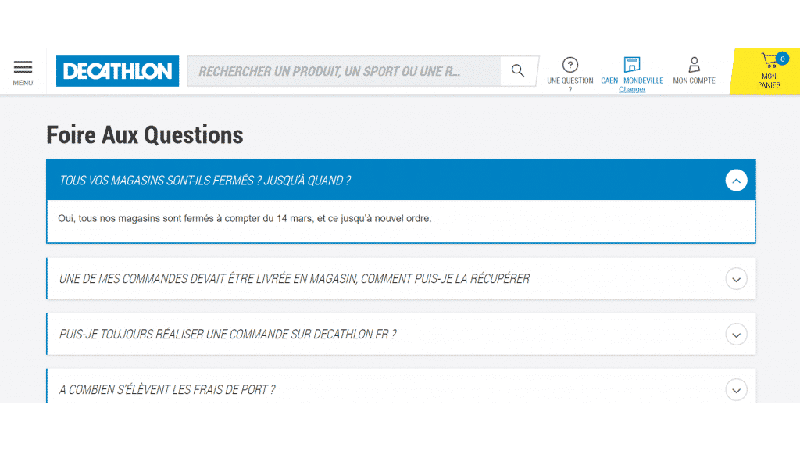Click the 'Tous vos magasins sont-ils fermés' header
Viewport: 800px width, 451px height.
click(205, 180)
